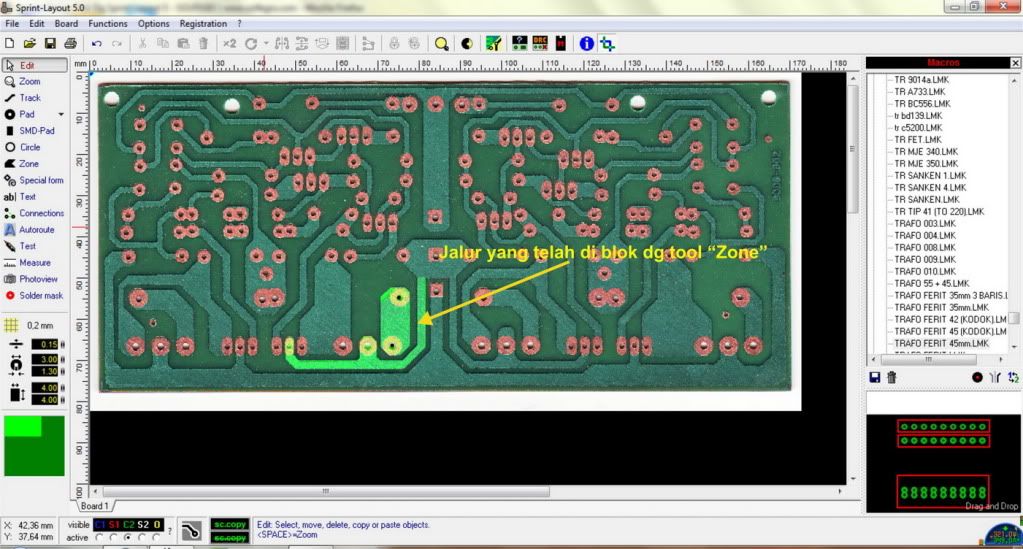Viewport: 1023px width, 549px height.
Task: Set C1 as the active layer
Action: [99, 538]
